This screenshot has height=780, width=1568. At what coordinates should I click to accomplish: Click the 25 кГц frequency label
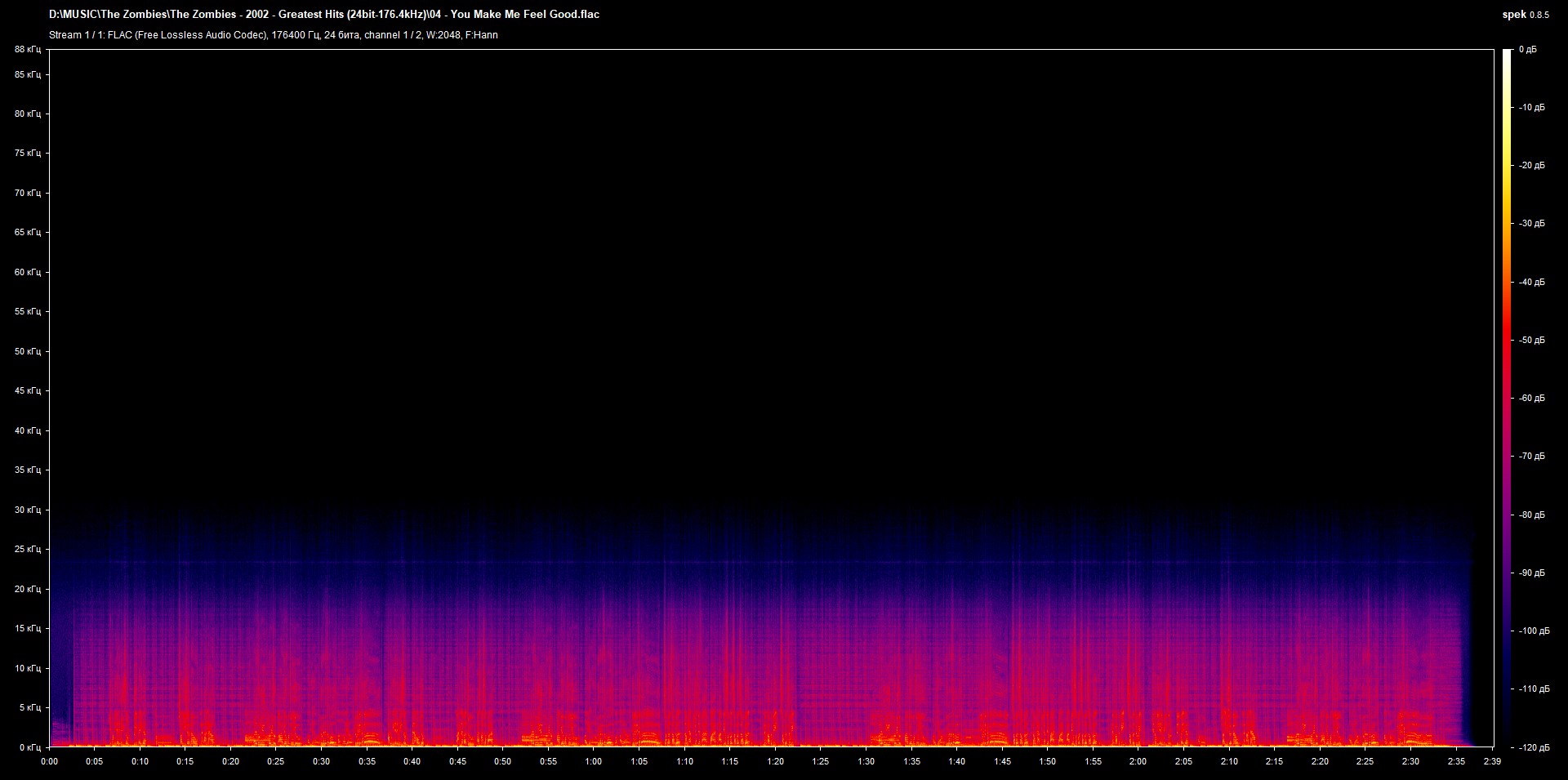click(x=28, y=549)
